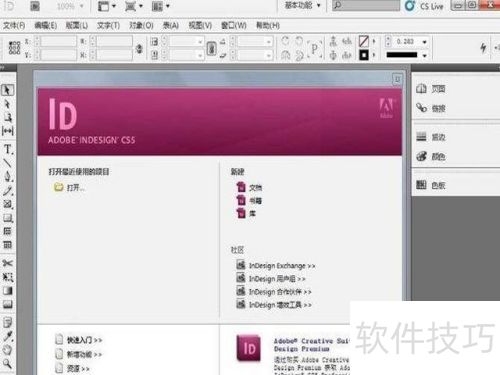The image size is (500, 375).
Task: Click the fill color swatch box
Action: click(363, 42)
